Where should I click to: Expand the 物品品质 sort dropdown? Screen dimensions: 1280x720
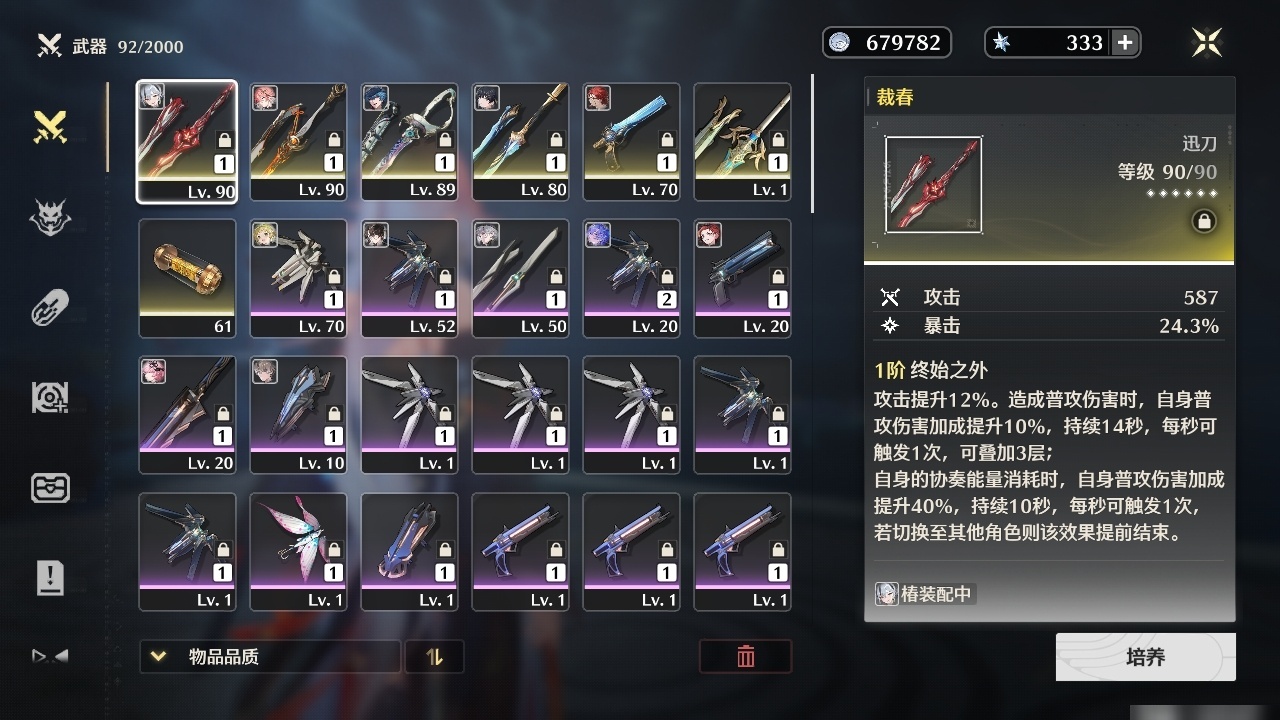pos(270,657)
